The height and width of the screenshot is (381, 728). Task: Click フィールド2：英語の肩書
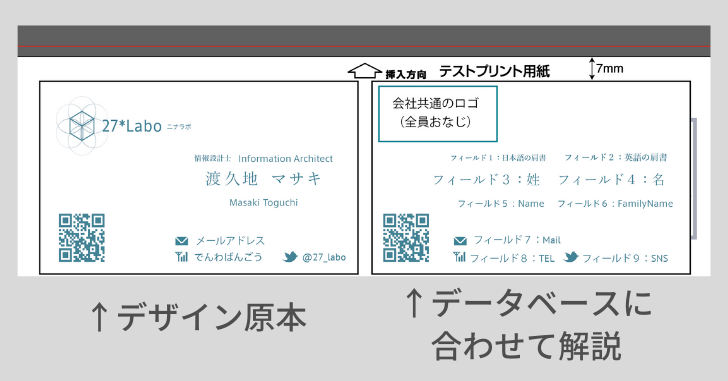coord(616,157)
